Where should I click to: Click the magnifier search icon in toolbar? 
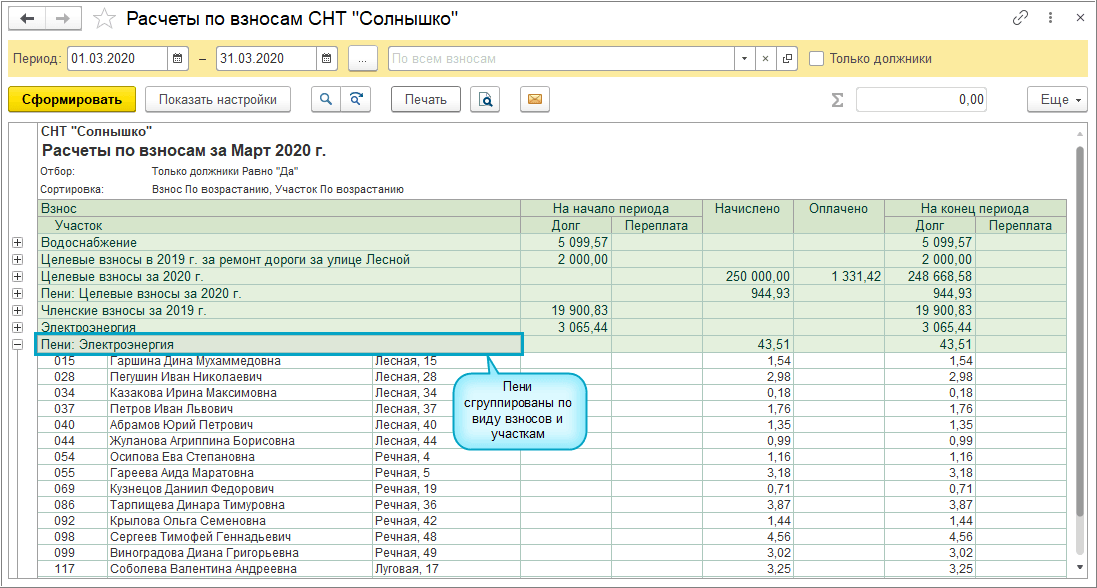click(x=325, y=99)
